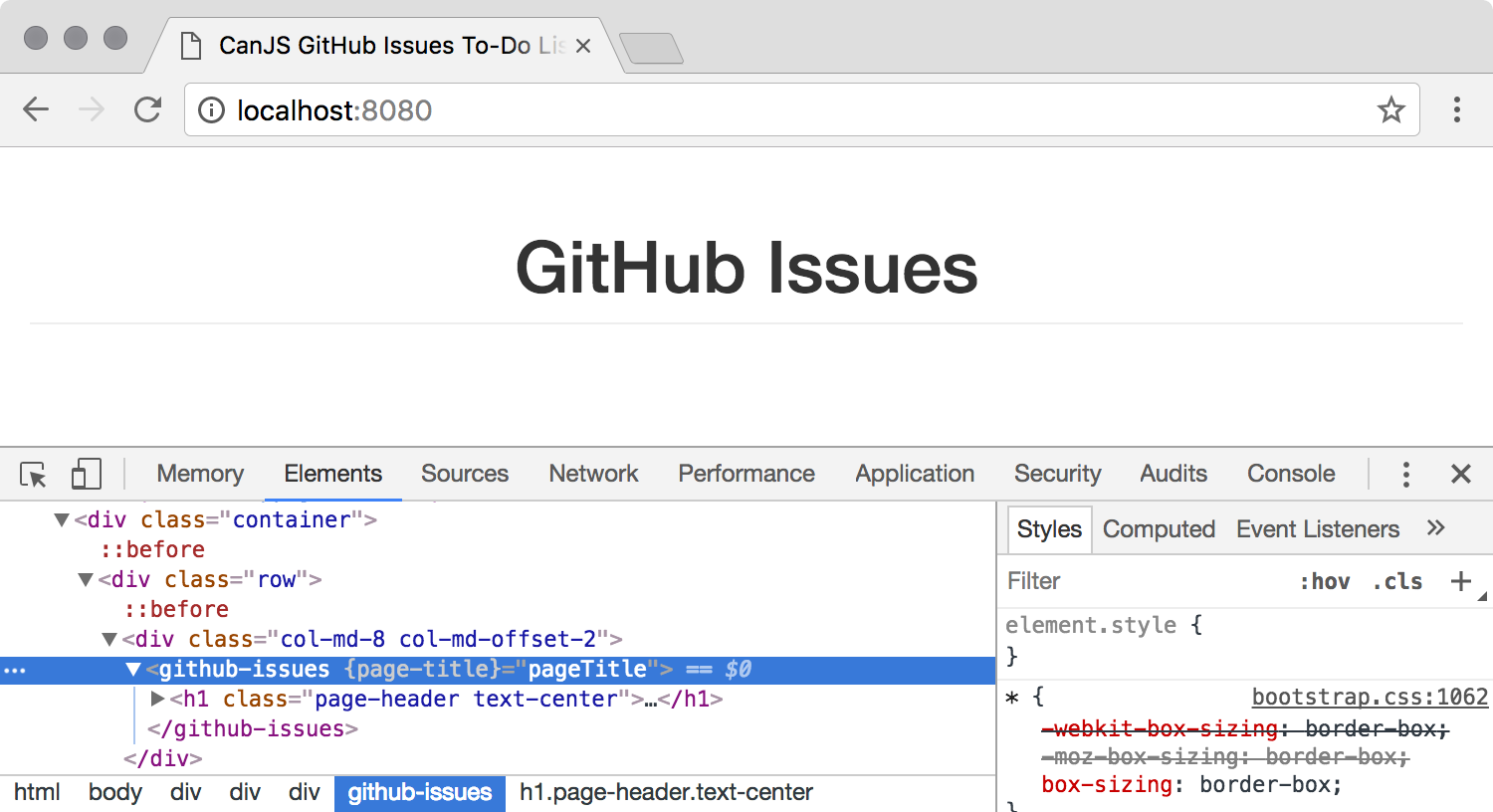This screenshot has height=812, width=1493.
Task: Click the element.style rule block
Action: pyautogui.click(x=1244, y=640)
